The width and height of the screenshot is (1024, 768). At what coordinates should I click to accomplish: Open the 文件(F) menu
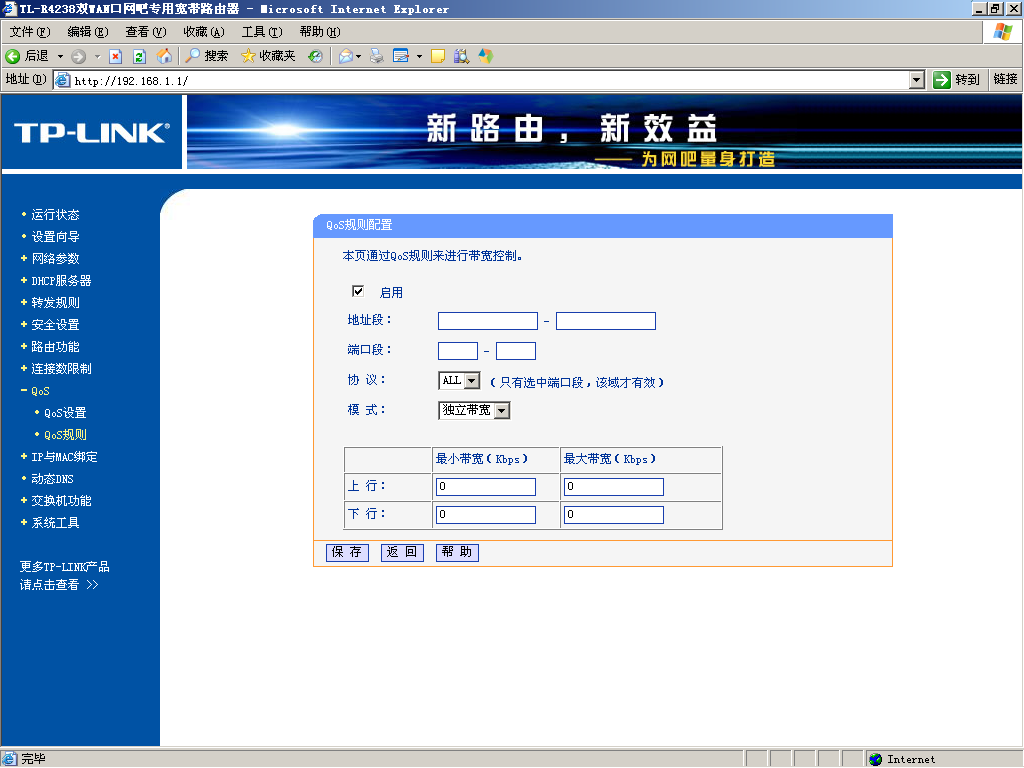(x=30, y=32)
